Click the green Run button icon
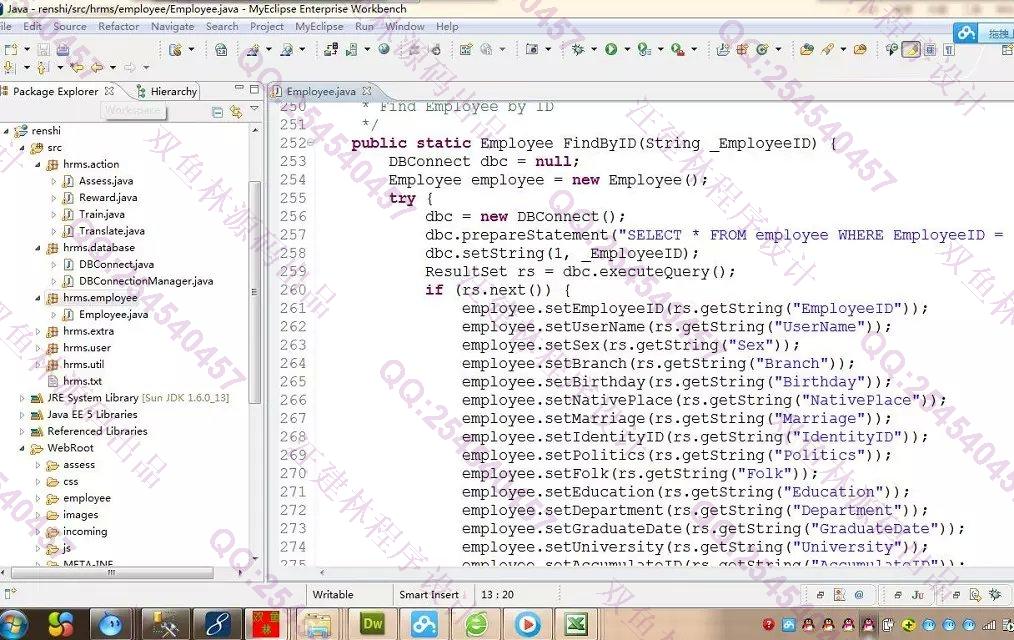The height and width of the screenshot is (640, 1014). (x=610, y=49)
